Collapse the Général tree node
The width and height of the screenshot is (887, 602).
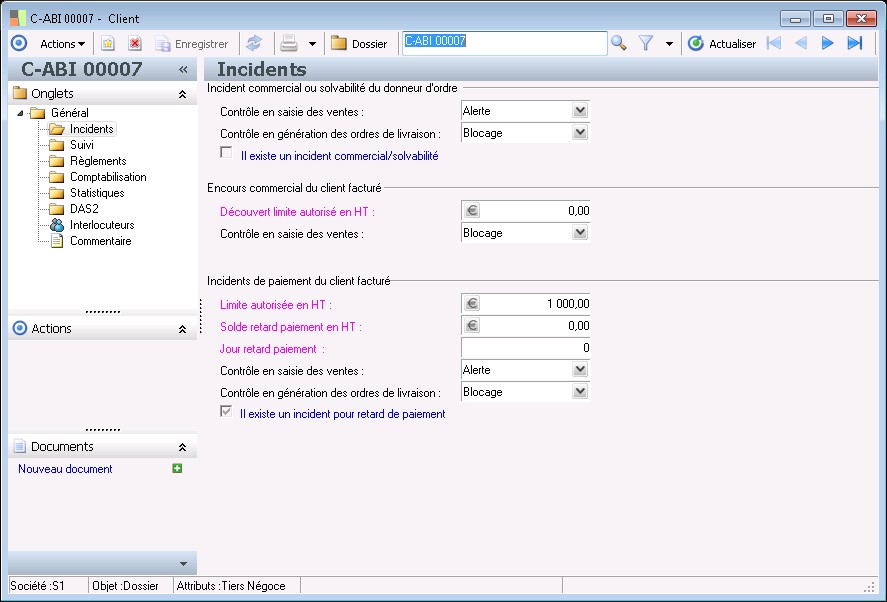coord(20,113)
